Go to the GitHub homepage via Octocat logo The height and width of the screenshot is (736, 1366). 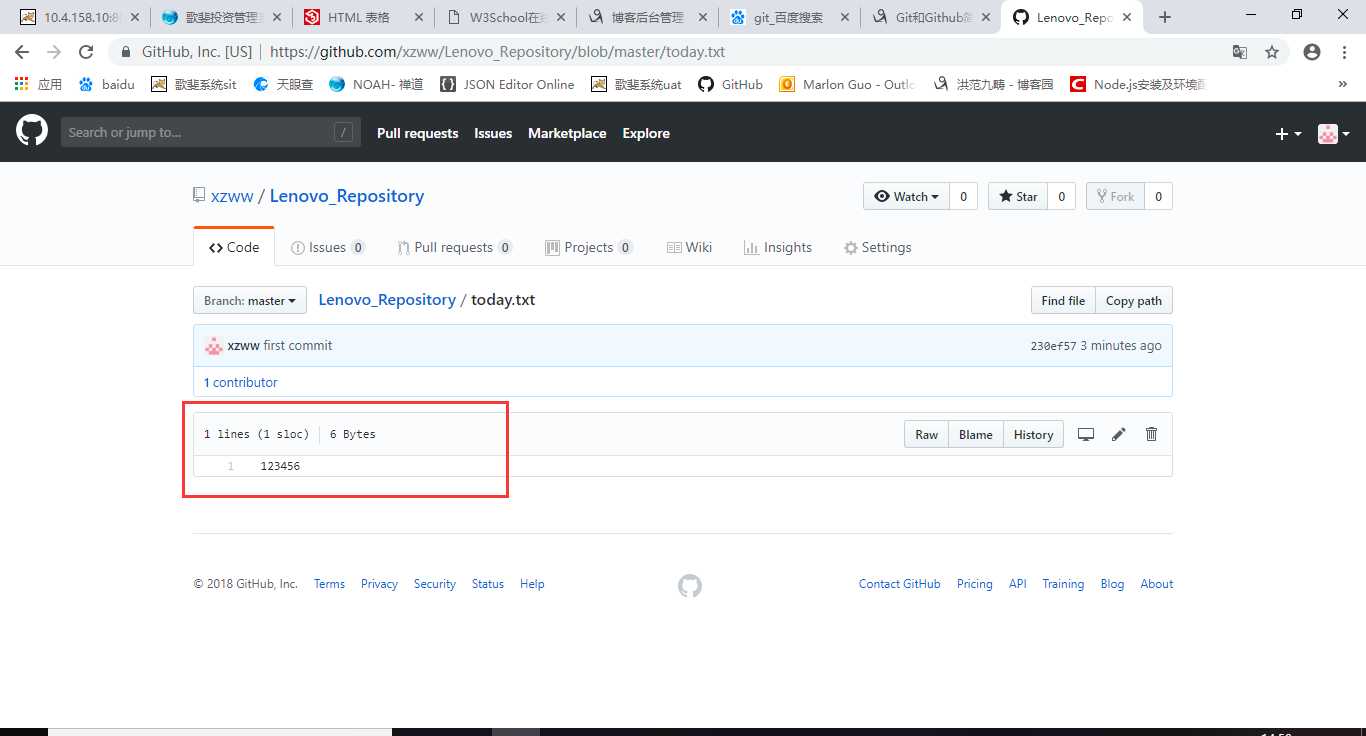(x=32, y=132)
